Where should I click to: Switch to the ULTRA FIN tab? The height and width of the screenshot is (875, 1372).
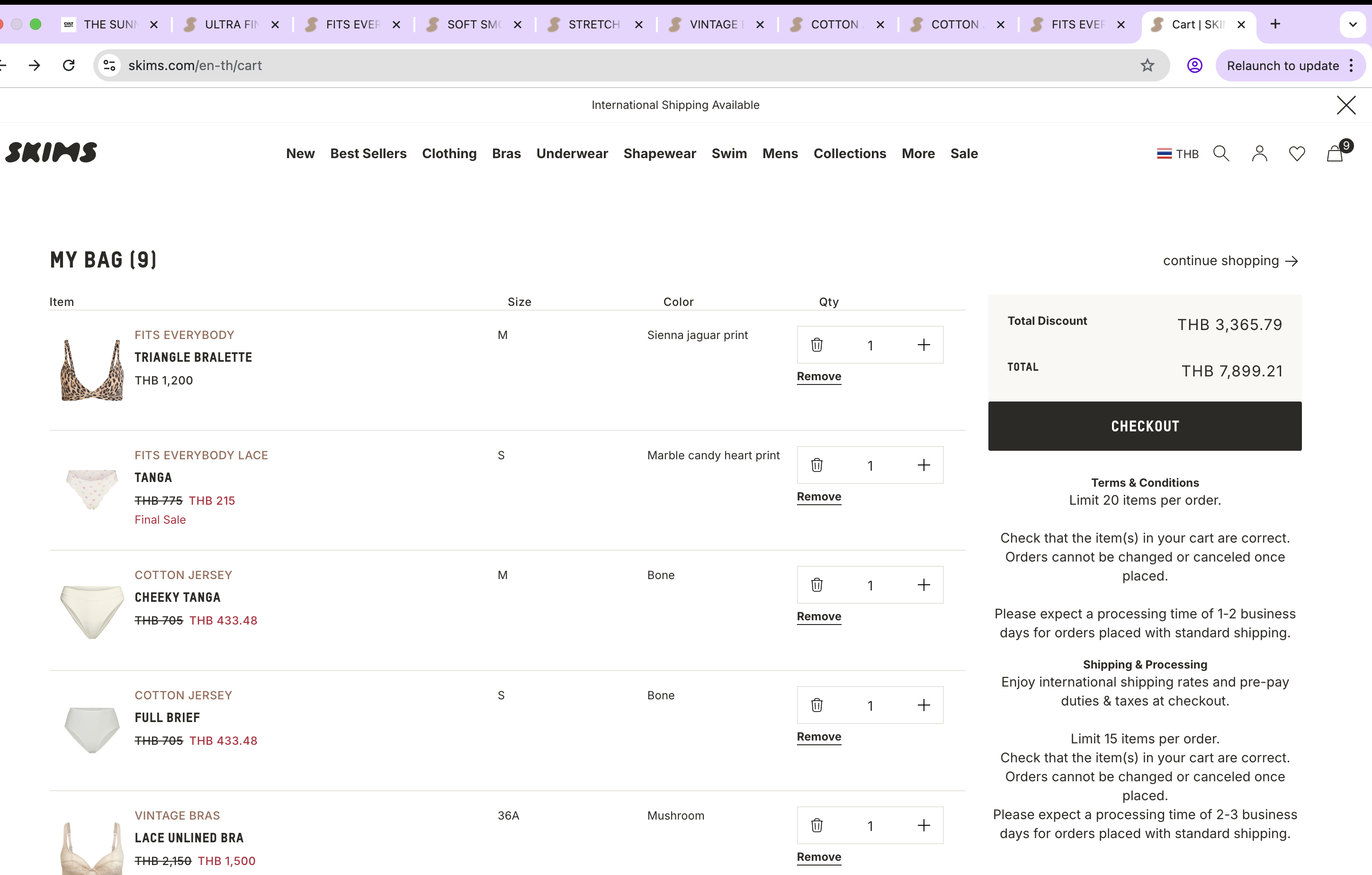[231, 25]
